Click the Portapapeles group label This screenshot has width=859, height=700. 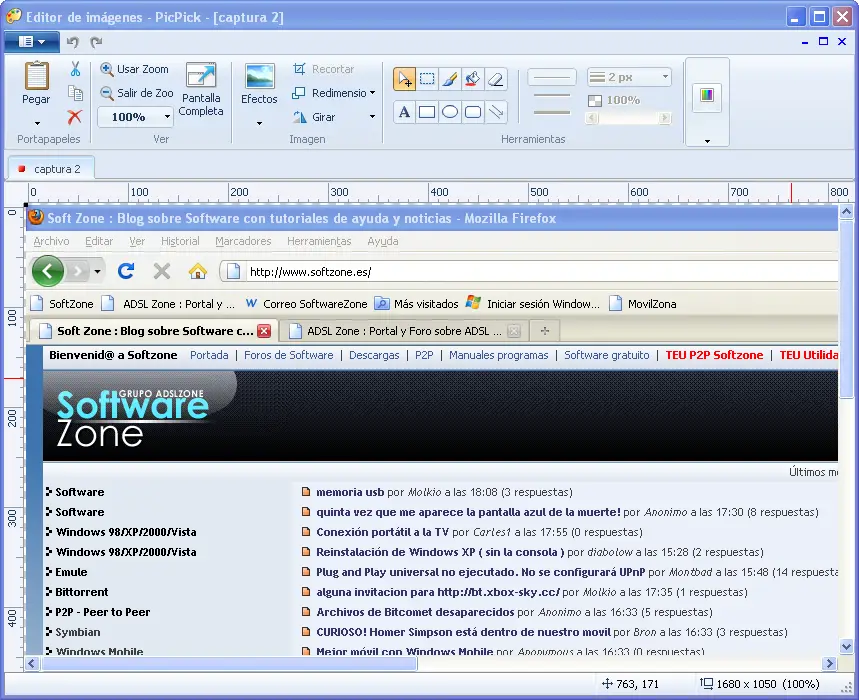(49, 139)
